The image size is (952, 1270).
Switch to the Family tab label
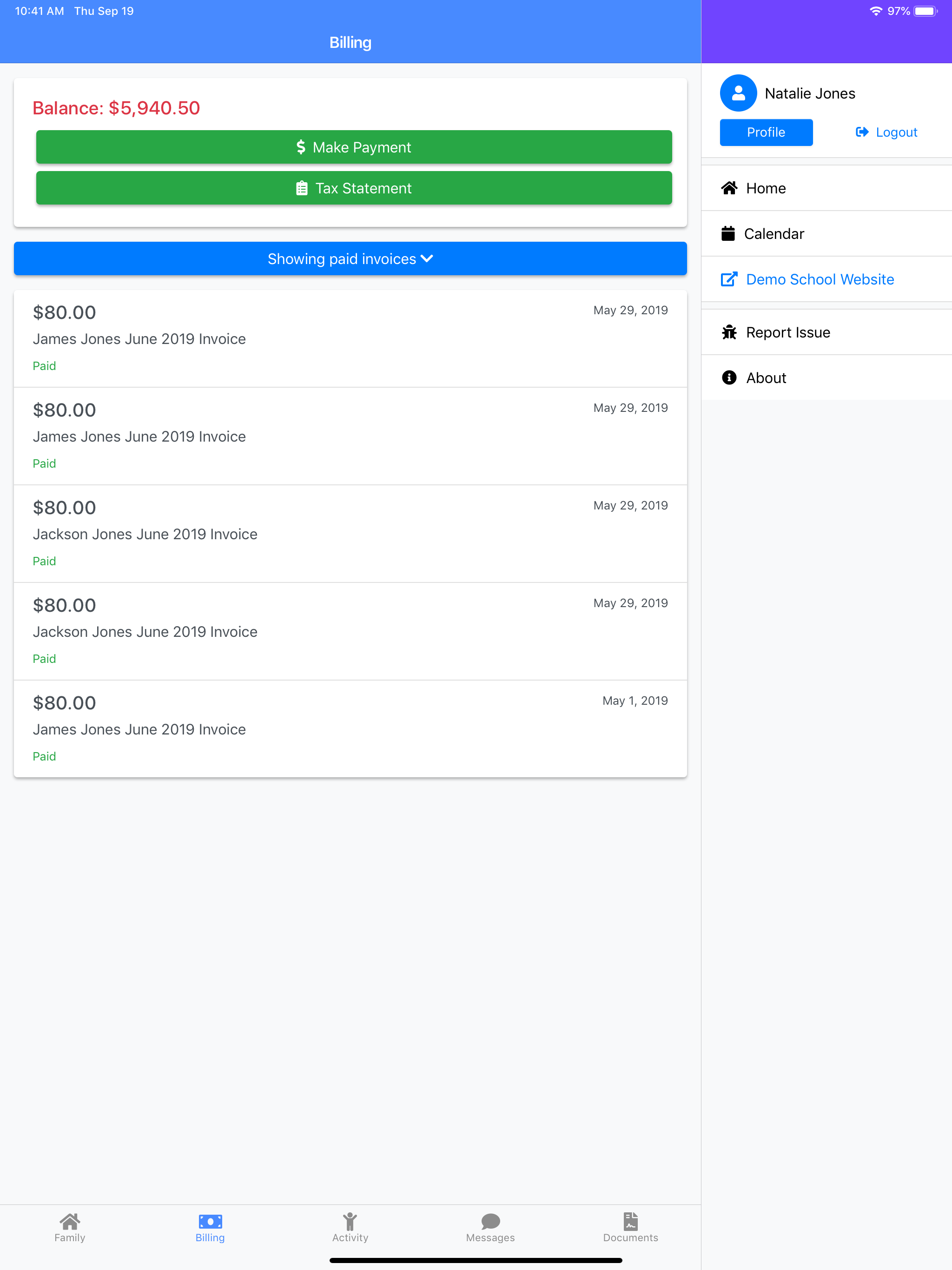tap(70, 1237)
